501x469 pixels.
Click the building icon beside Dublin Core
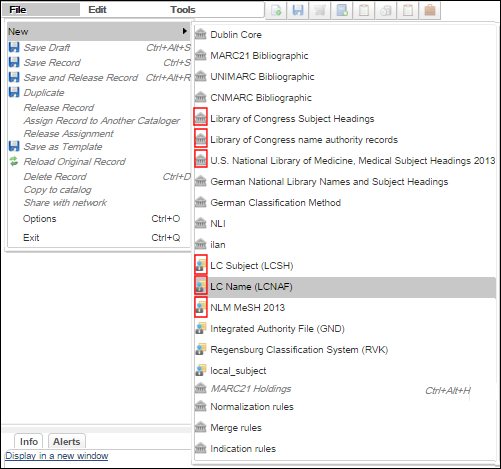201,34
